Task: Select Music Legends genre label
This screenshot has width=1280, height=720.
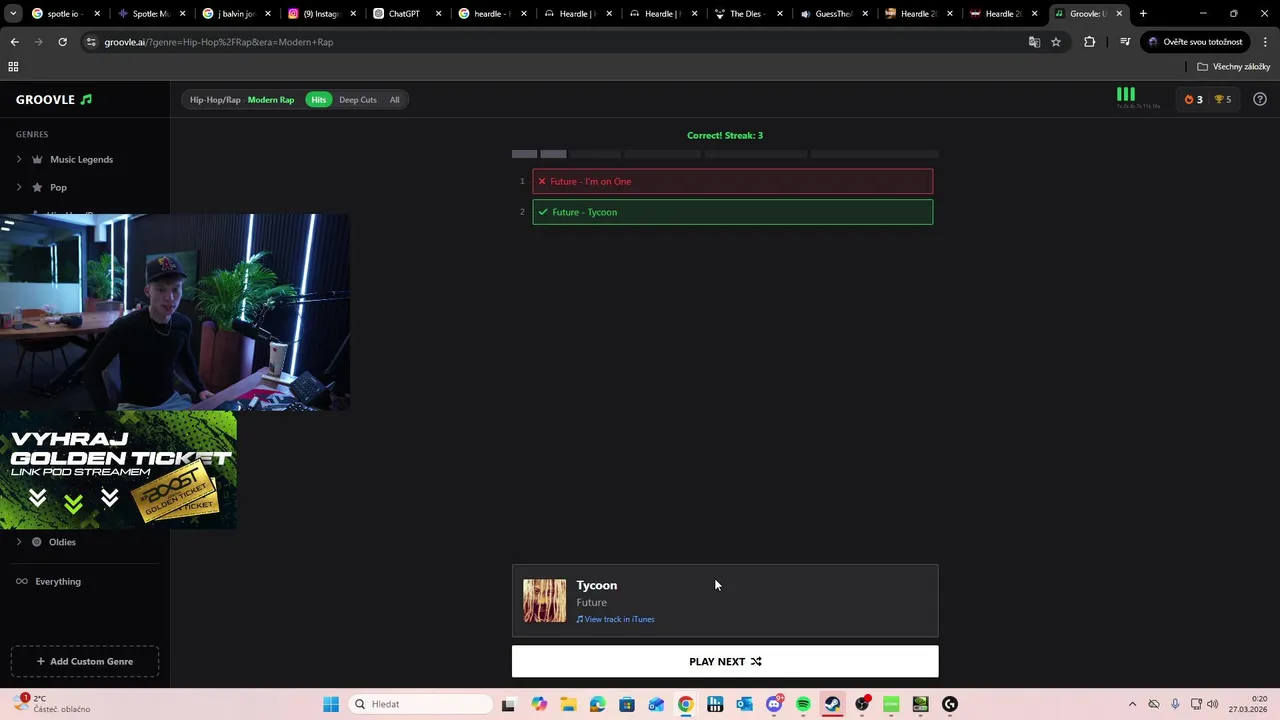Action: 81,159
